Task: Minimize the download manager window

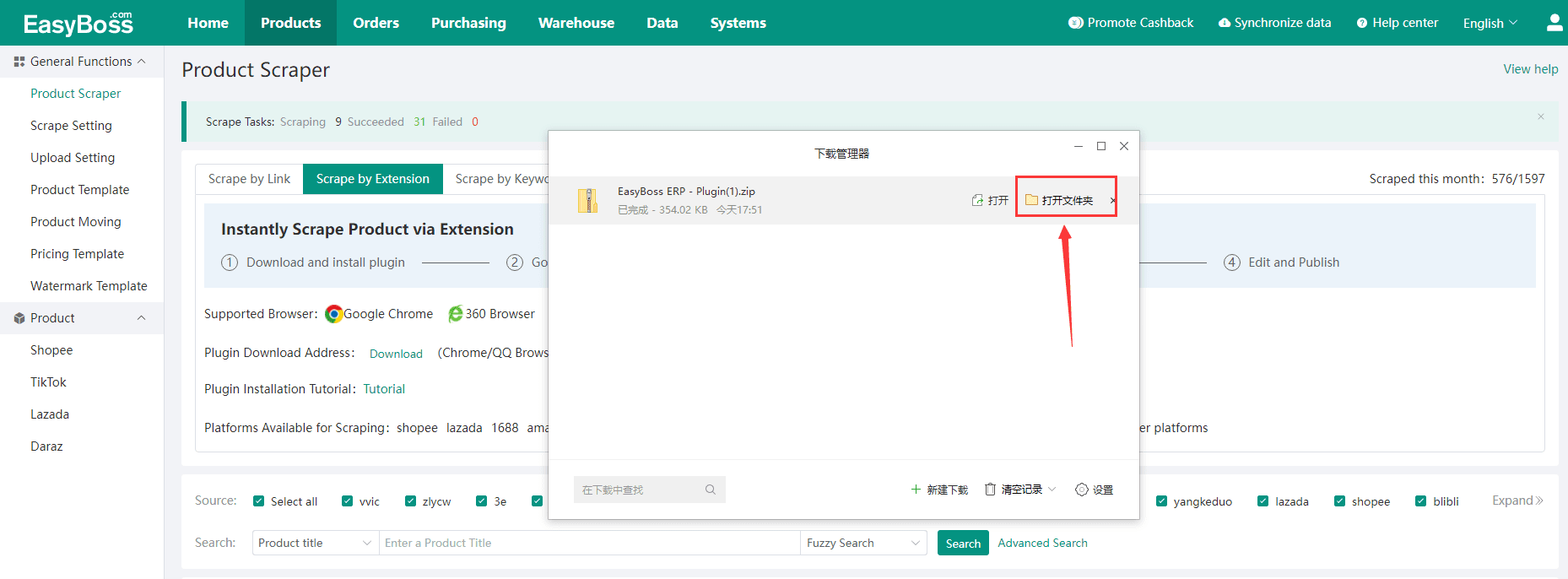Action: [x=1079, y=146]
